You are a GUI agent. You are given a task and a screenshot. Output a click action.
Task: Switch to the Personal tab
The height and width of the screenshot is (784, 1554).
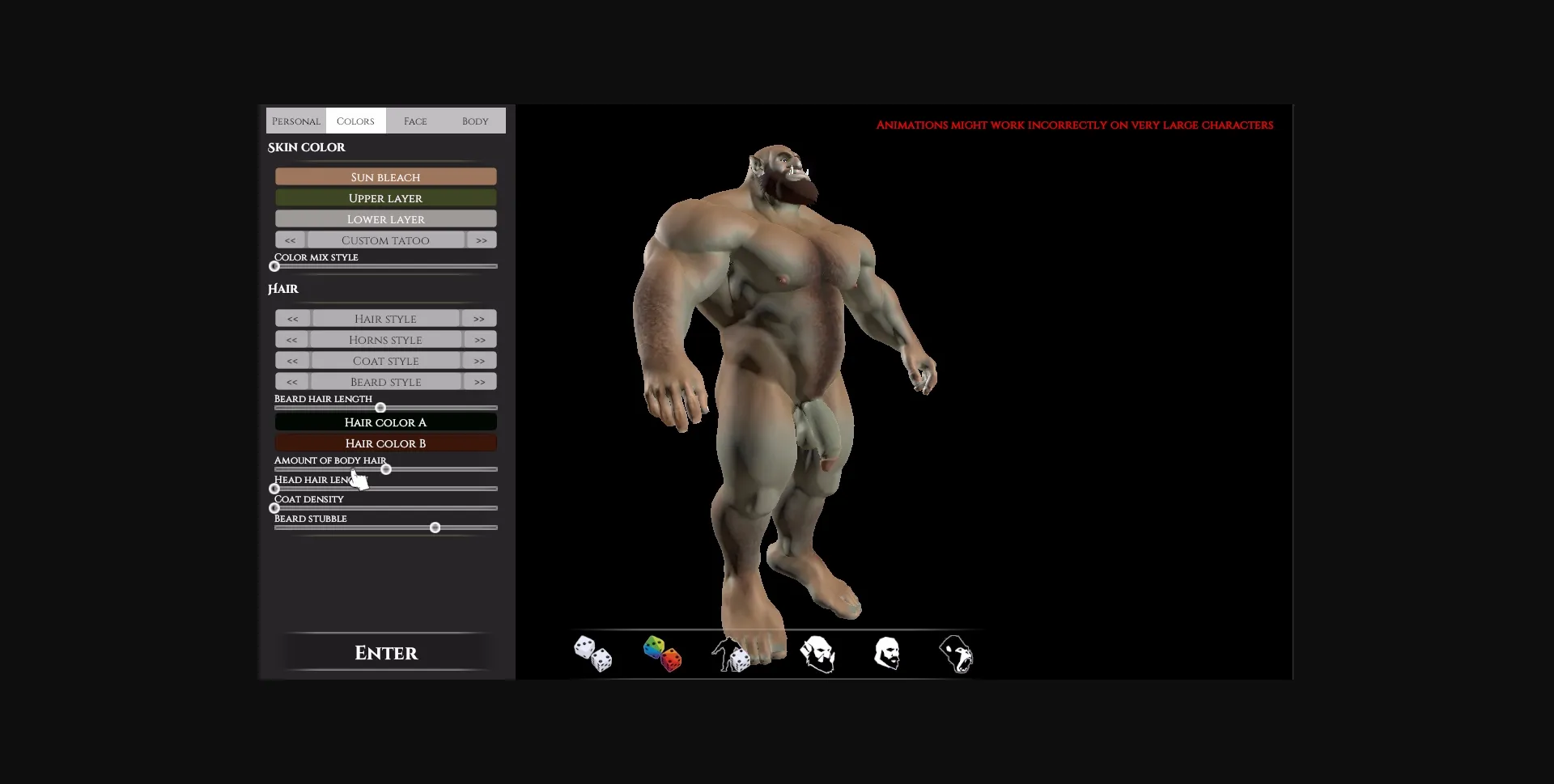[296, 121]
